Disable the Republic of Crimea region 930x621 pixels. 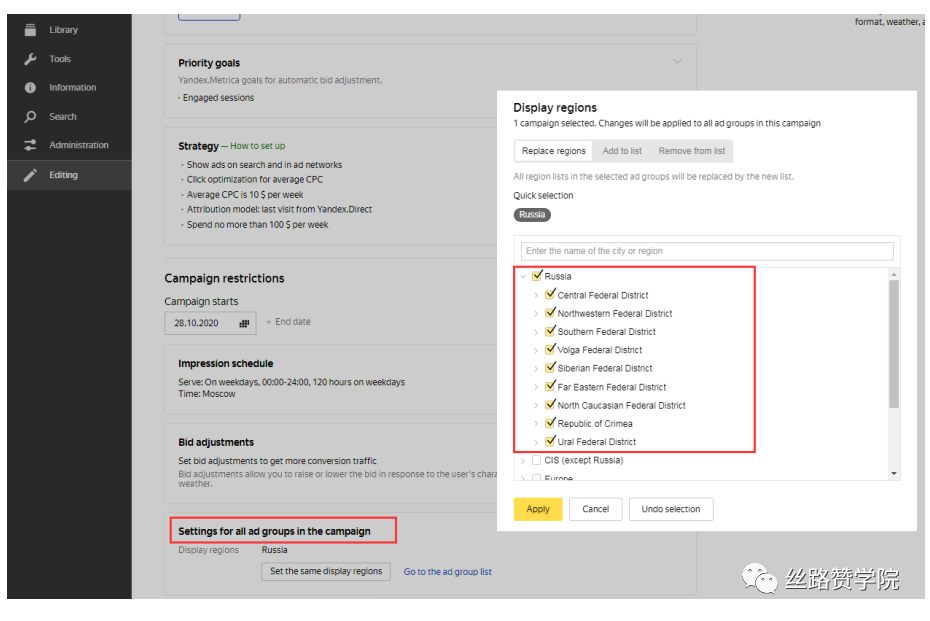coord(551,423)
